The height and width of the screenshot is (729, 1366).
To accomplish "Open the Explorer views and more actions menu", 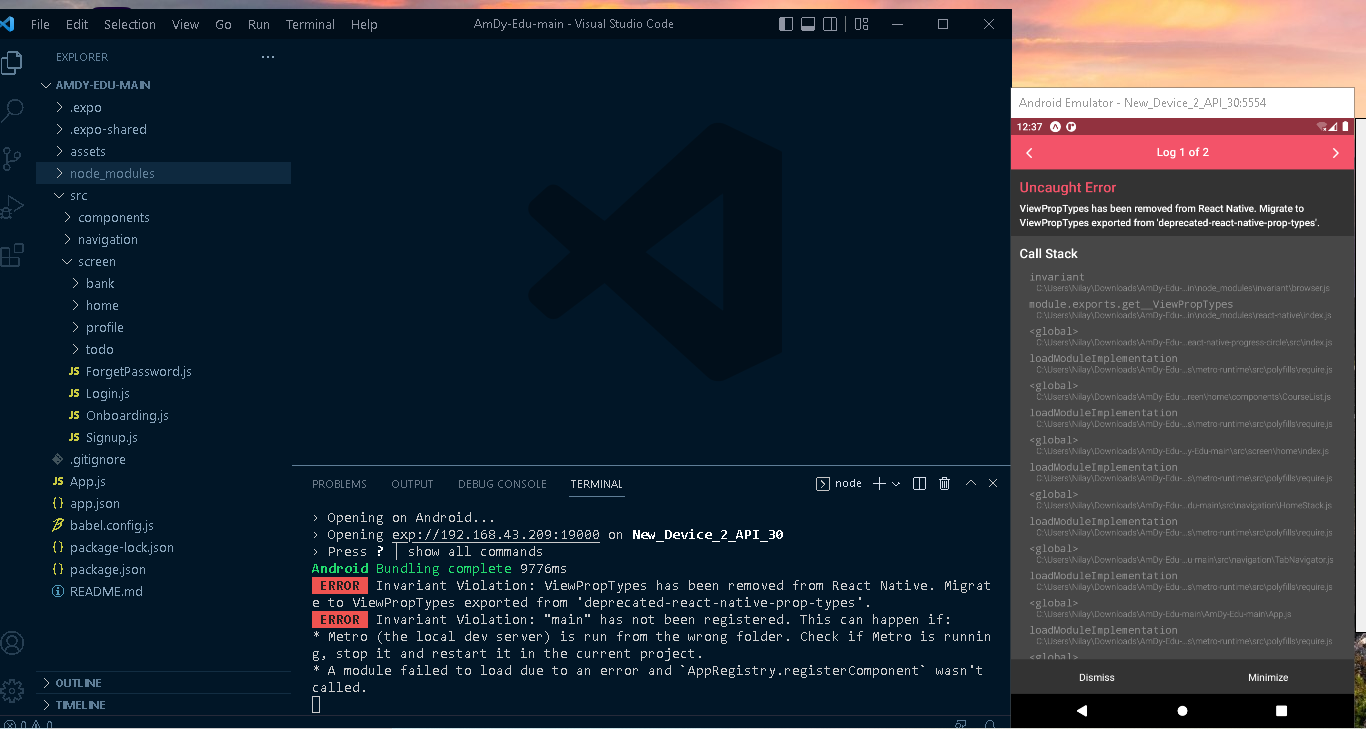I will (x=267, y=57).
